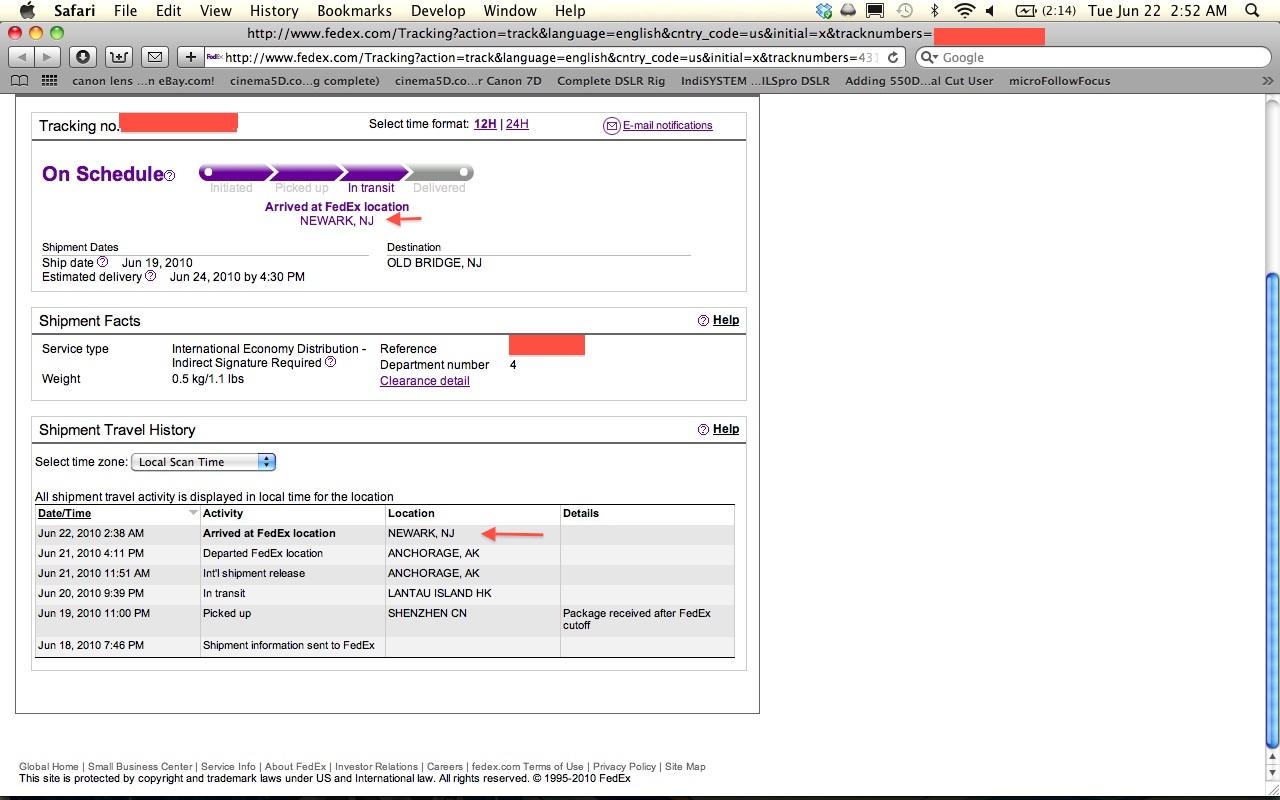The height and width of the screenshot is (800, 1280).
Task: Click the display mirroring menu bar icon
Action: [876, 11]
